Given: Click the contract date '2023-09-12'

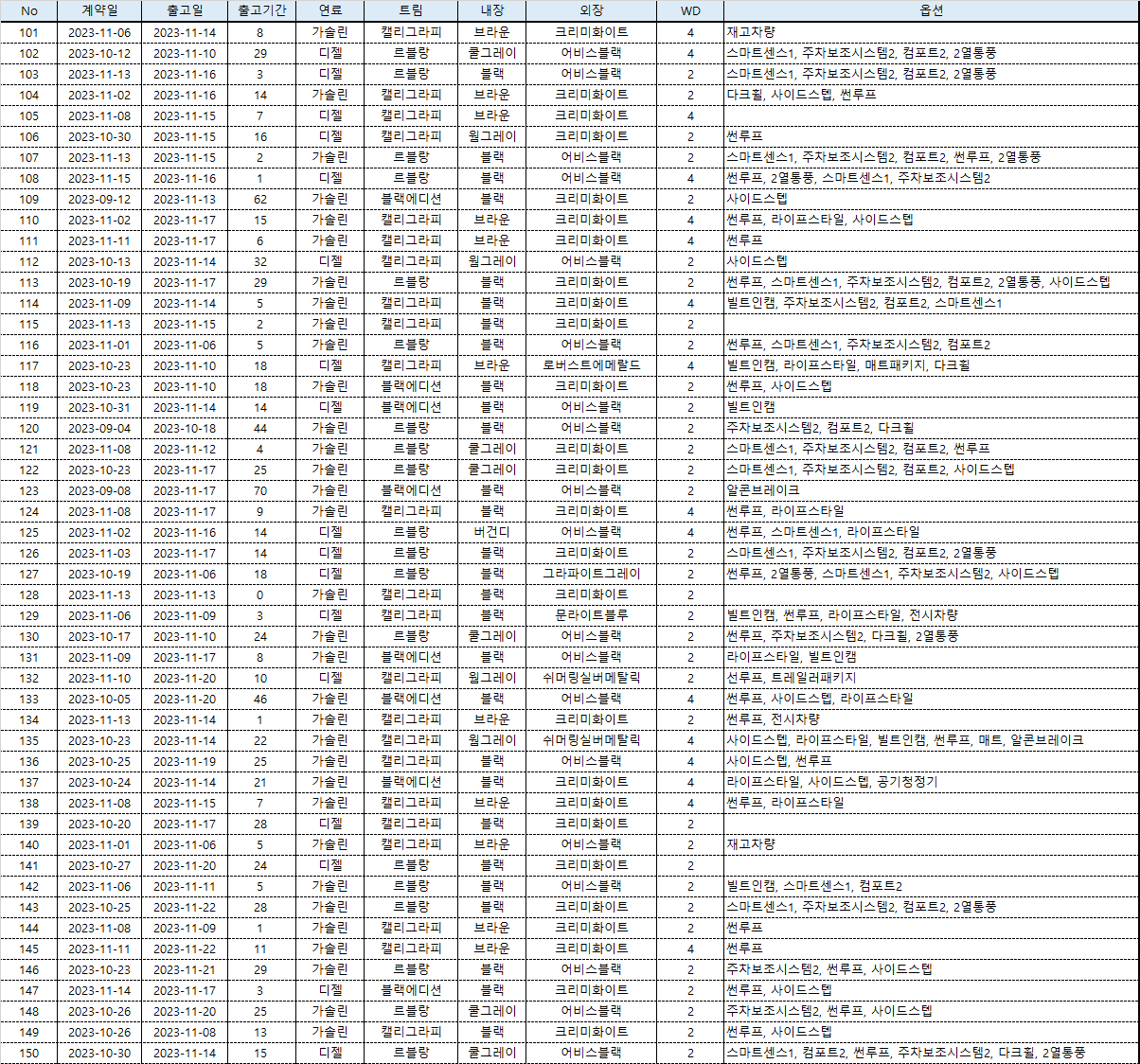Looking at the screenshot, I should [x=99, y=199].
